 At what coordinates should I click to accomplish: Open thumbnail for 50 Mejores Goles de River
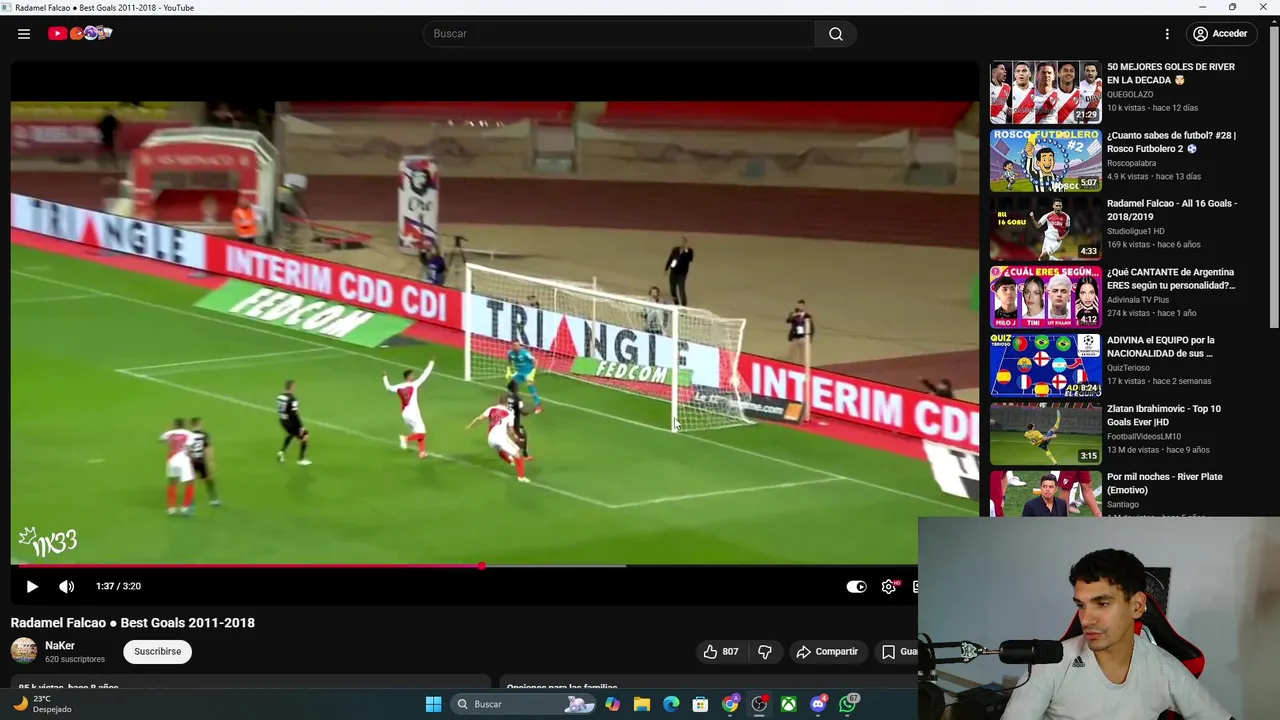[1045, 92]
